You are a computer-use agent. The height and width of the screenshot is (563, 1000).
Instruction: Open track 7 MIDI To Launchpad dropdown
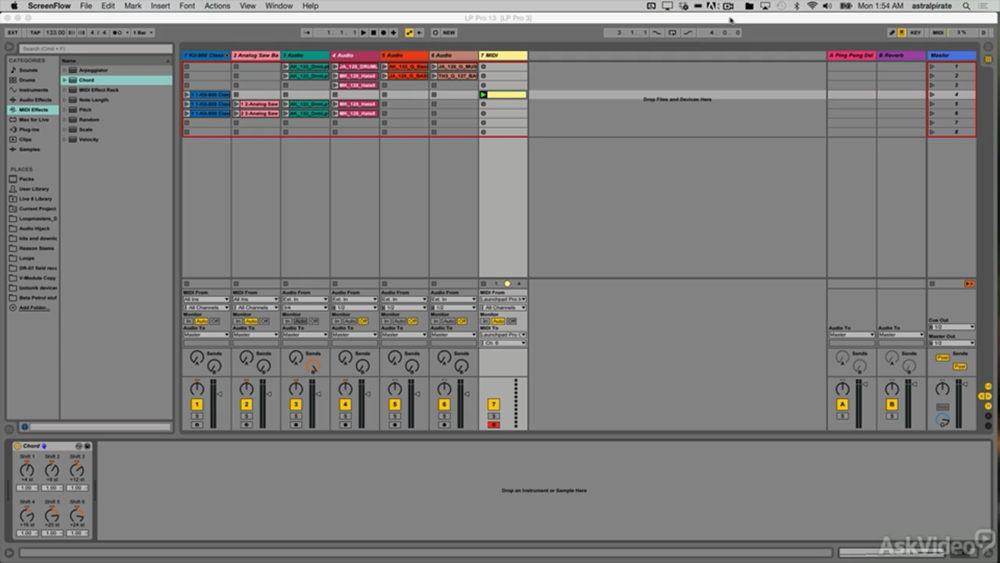coord(503,335)
